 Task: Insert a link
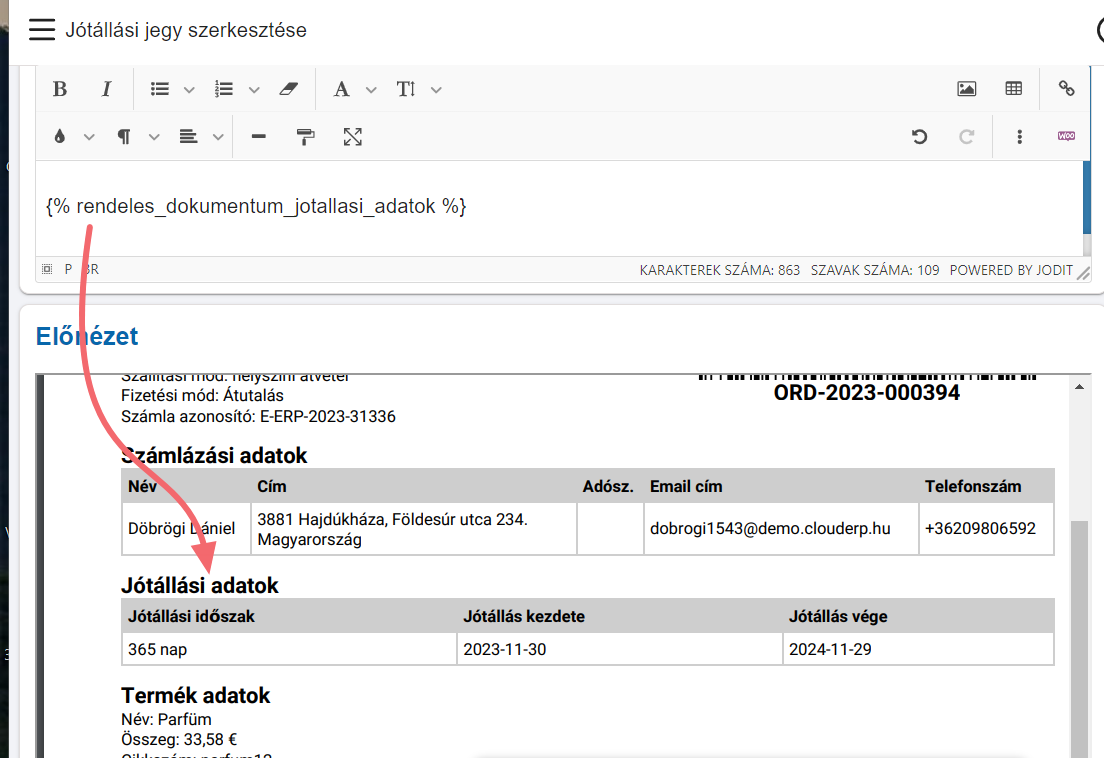[x=1067, y=89]
